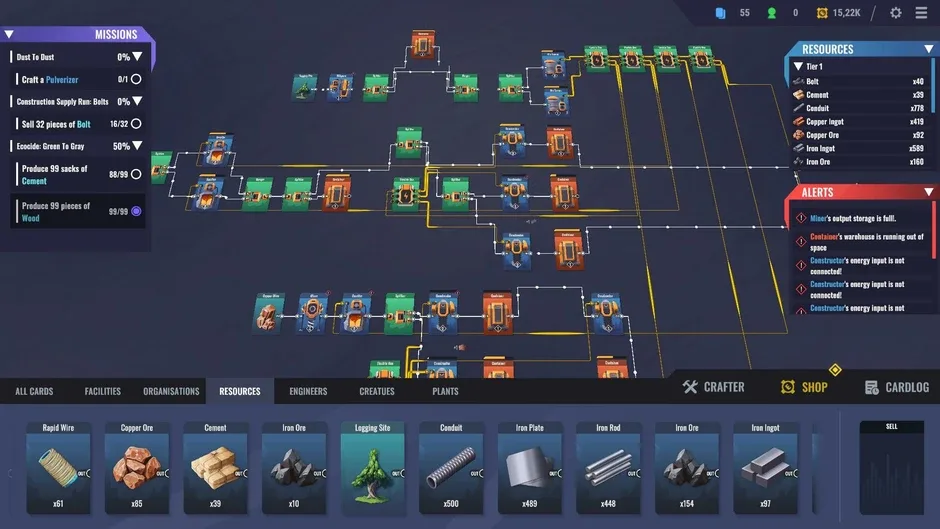Expand the Dust To Dust mission arrow
This screenshot has width=940, height=529.
(x=137, y=57)
